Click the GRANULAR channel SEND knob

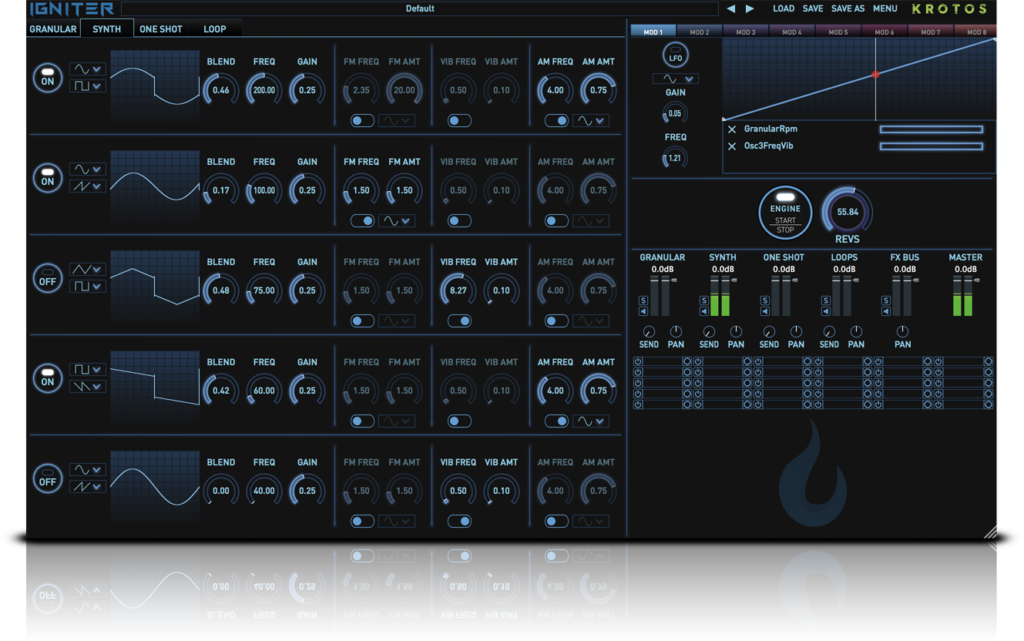point(648,332)
